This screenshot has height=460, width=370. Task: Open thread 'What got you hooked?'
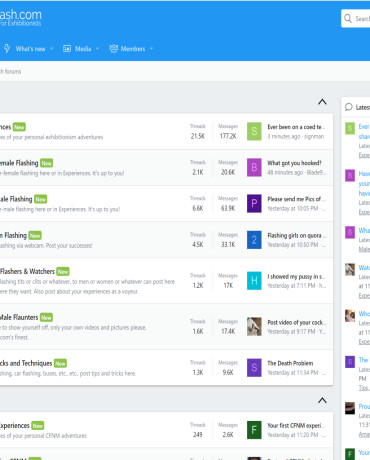pyautogui.click(x=294, y=163)
